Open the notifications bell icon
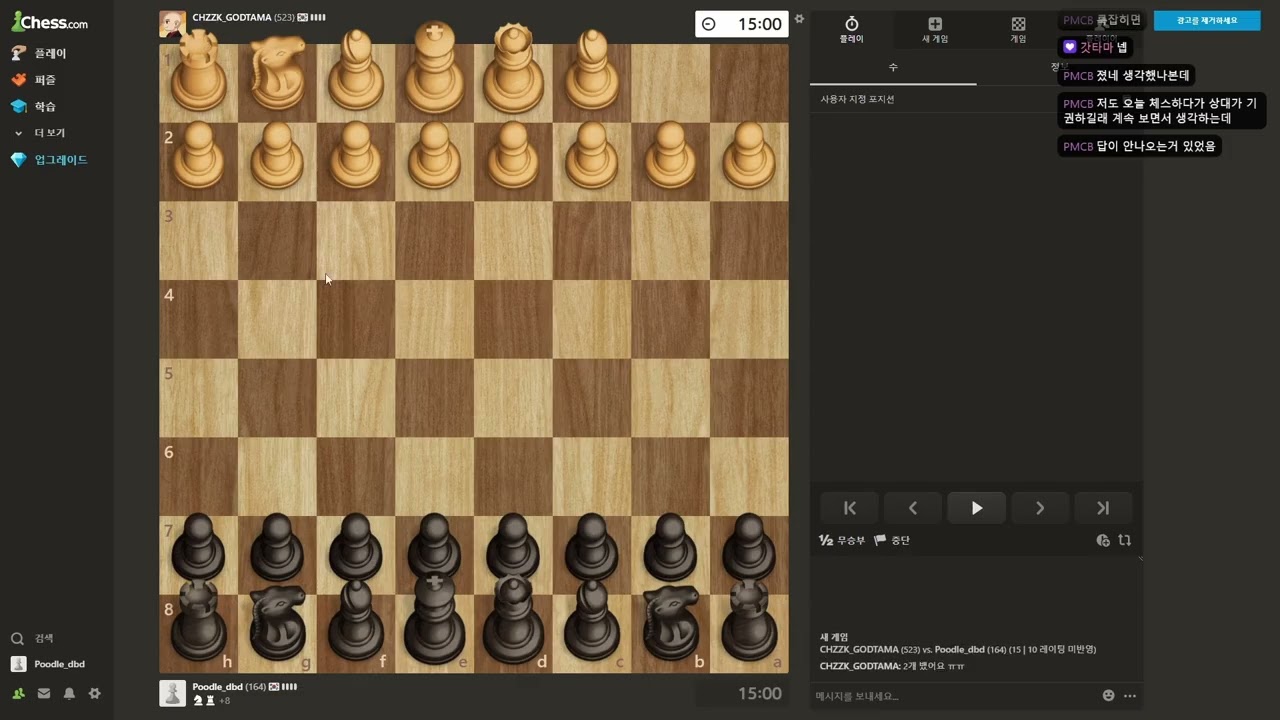This screenshot has width=1280, height=720. [69, 693]
